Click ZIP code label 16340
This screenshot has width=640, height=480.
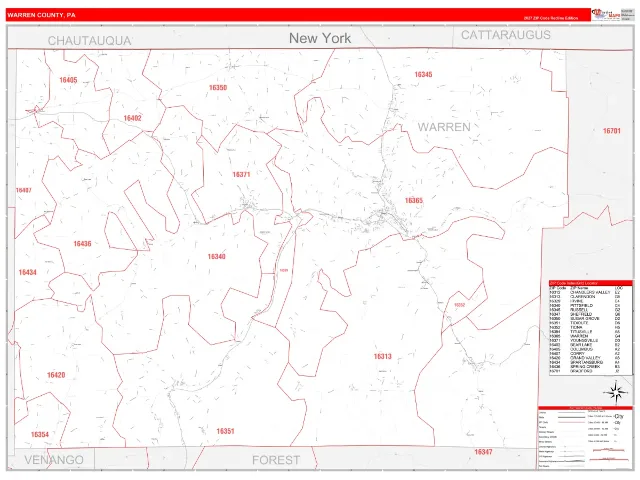click(216, 256)
